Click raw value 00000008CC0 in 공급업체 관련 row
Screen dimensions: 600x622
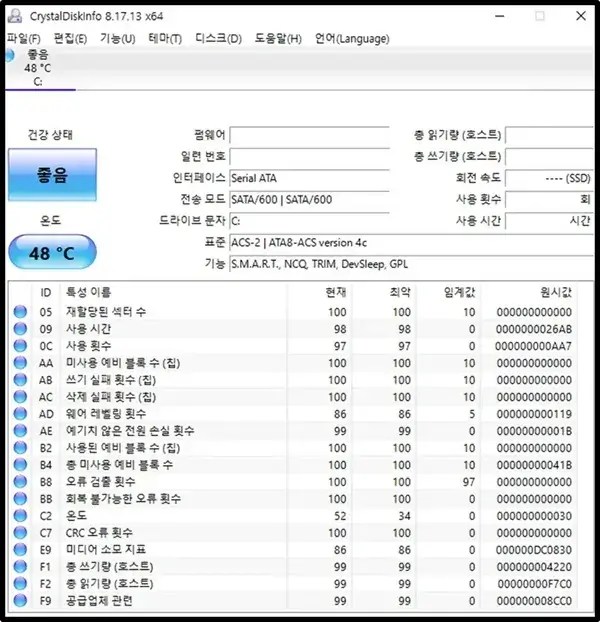click(534, 601)
